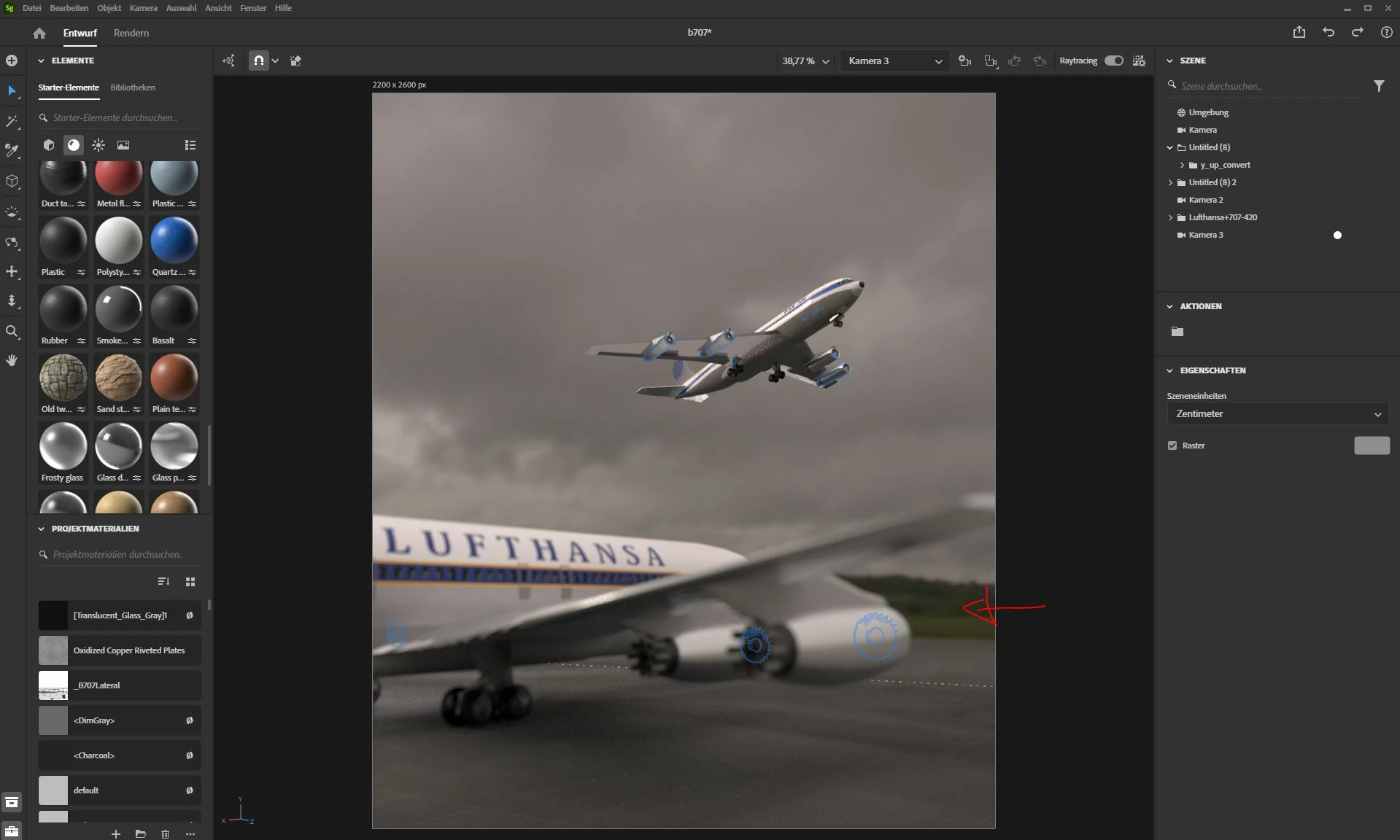The width and height of the screenshot is (1400, 840).
Task: Select the Orbit camera tool
Action: 12,242
